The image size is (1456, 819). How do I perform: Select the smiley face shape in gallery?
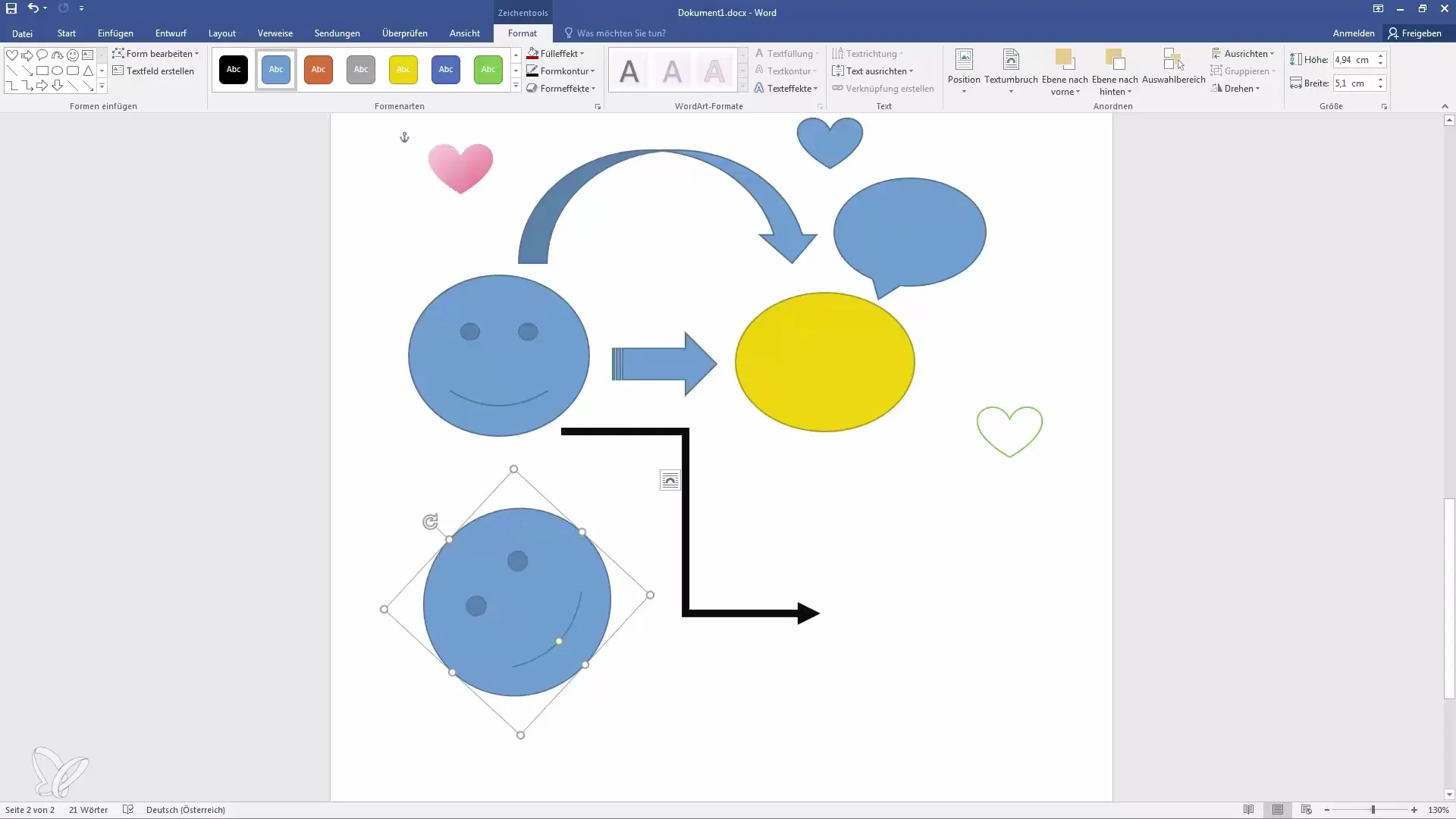(x=73, y=55)
